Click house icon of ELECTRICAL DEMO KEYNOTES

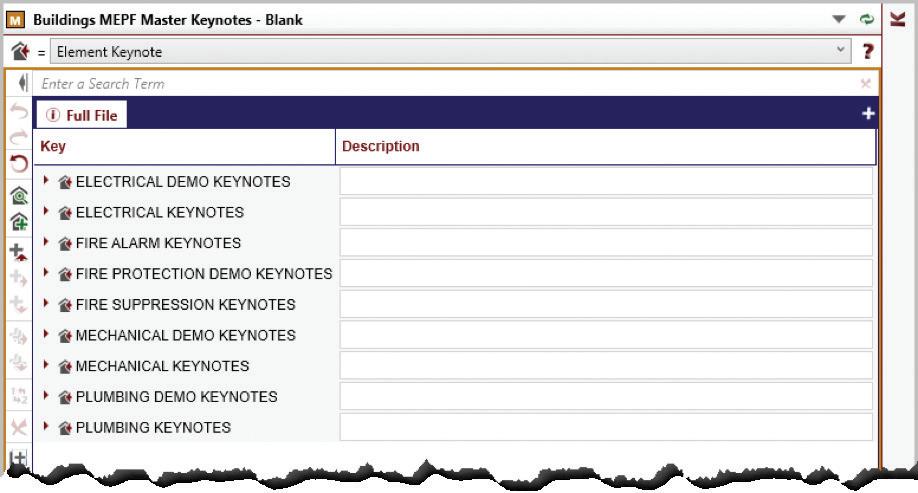tap(64, 183)
